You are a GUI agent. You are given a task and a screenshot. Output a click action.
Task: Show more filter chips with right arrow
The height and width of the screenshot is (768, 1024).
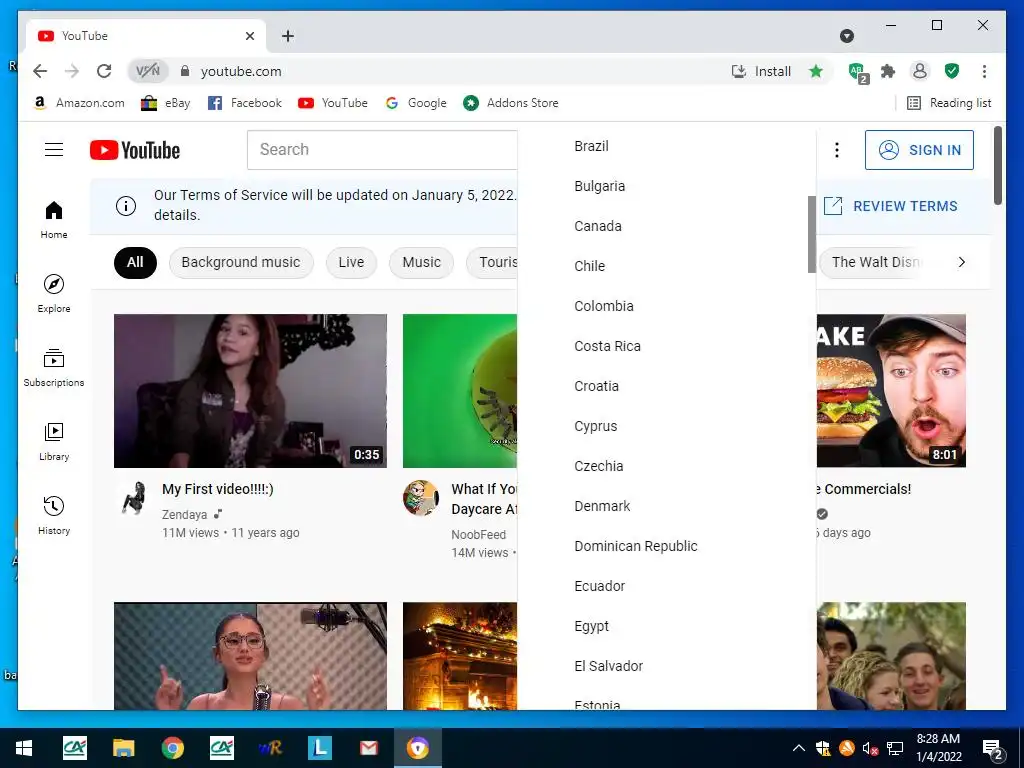961,263
